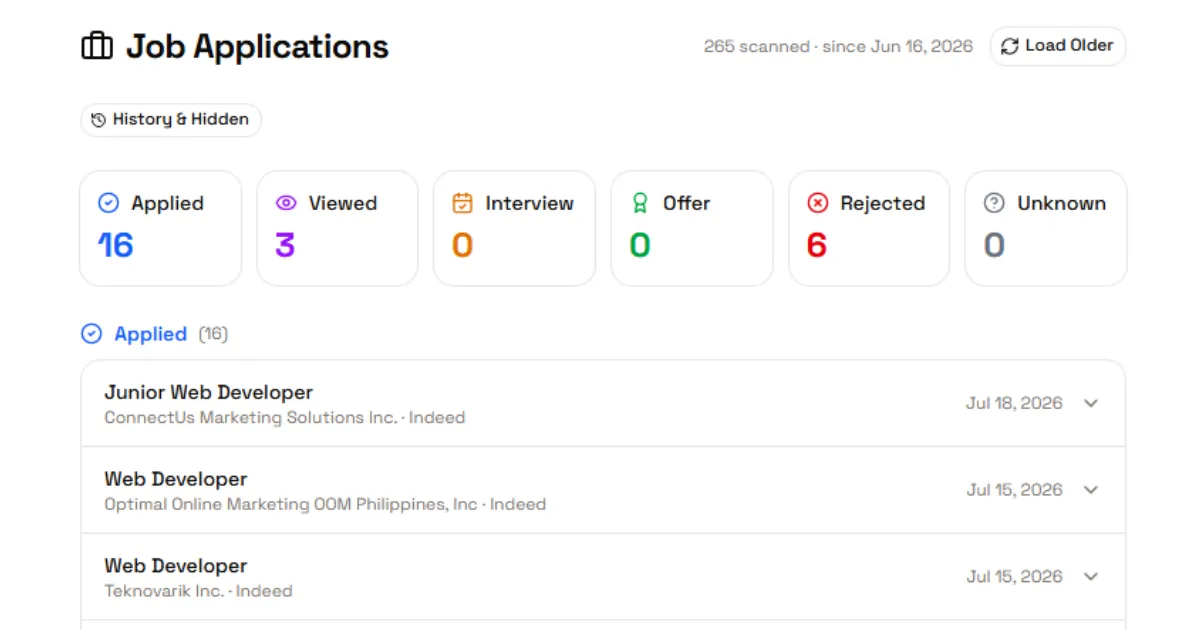Click the Junior Web Developer job title
The width and height of the screenshot is (1200, 630).
point(209,392)
